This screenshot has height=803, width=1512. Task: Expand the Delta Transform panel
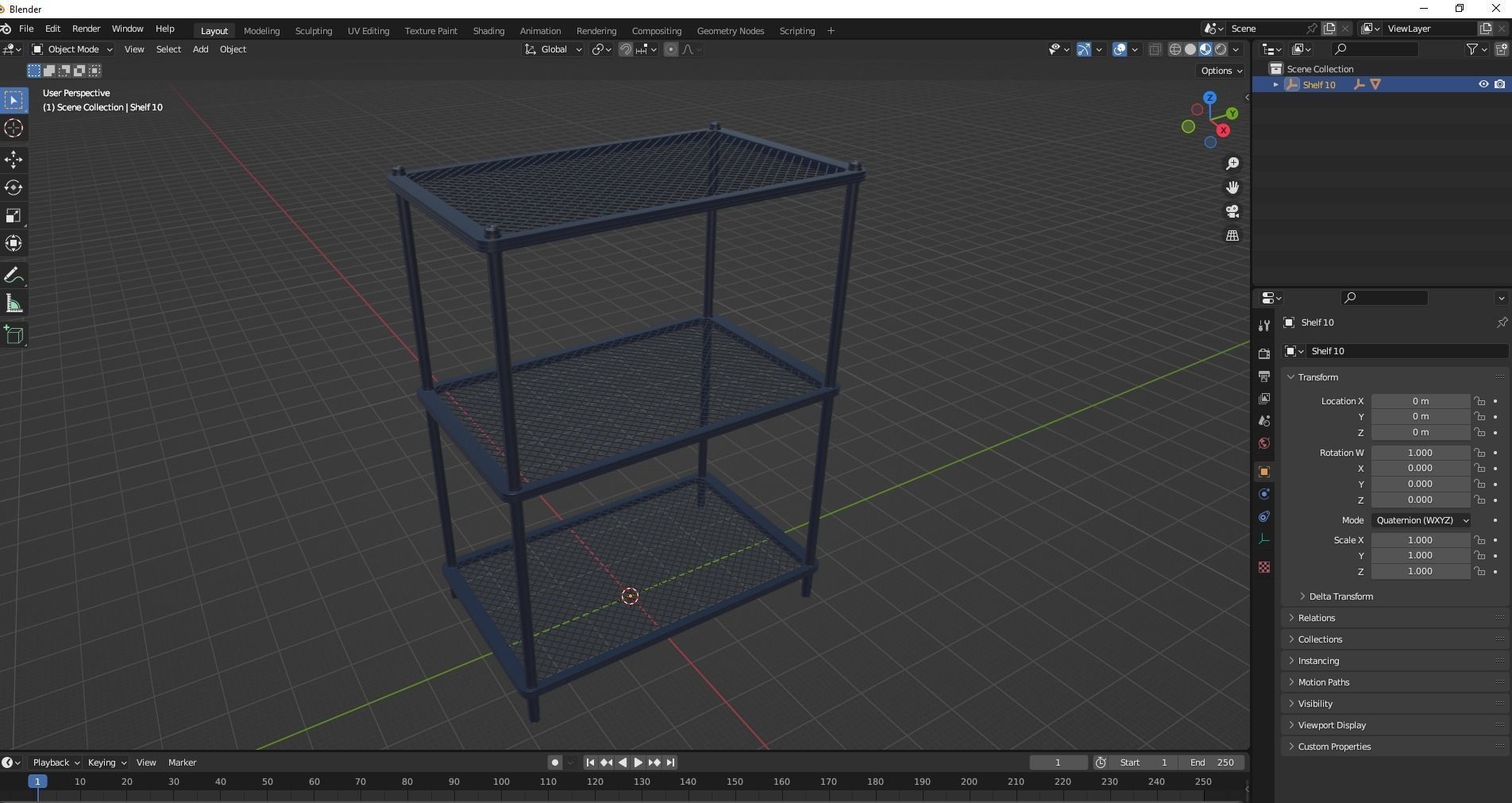(1340, 596)
